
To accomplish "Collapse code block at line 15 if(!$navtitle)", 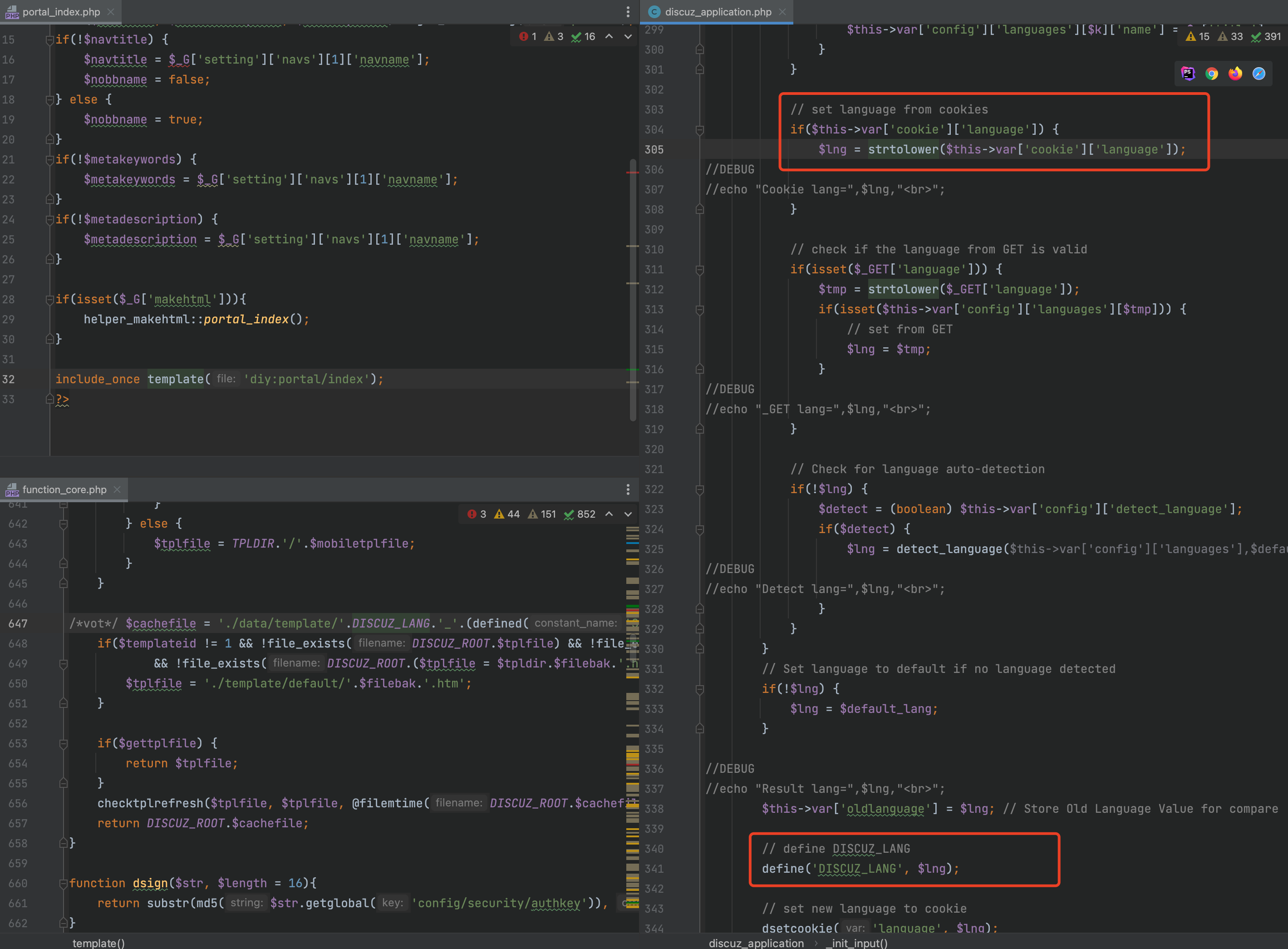I will 49,40.
